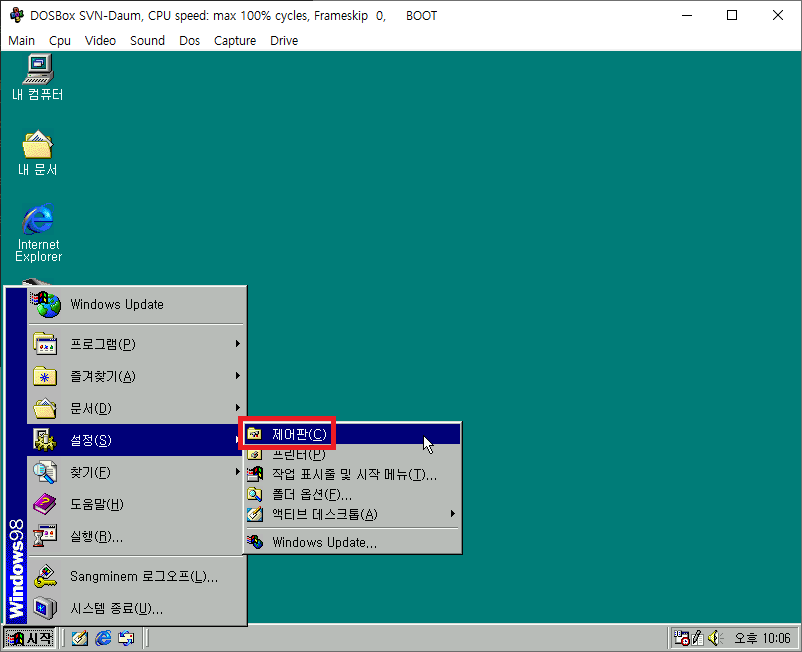
Task: Click the 프로그램(P) folder icon
Action: click(45, 344)
